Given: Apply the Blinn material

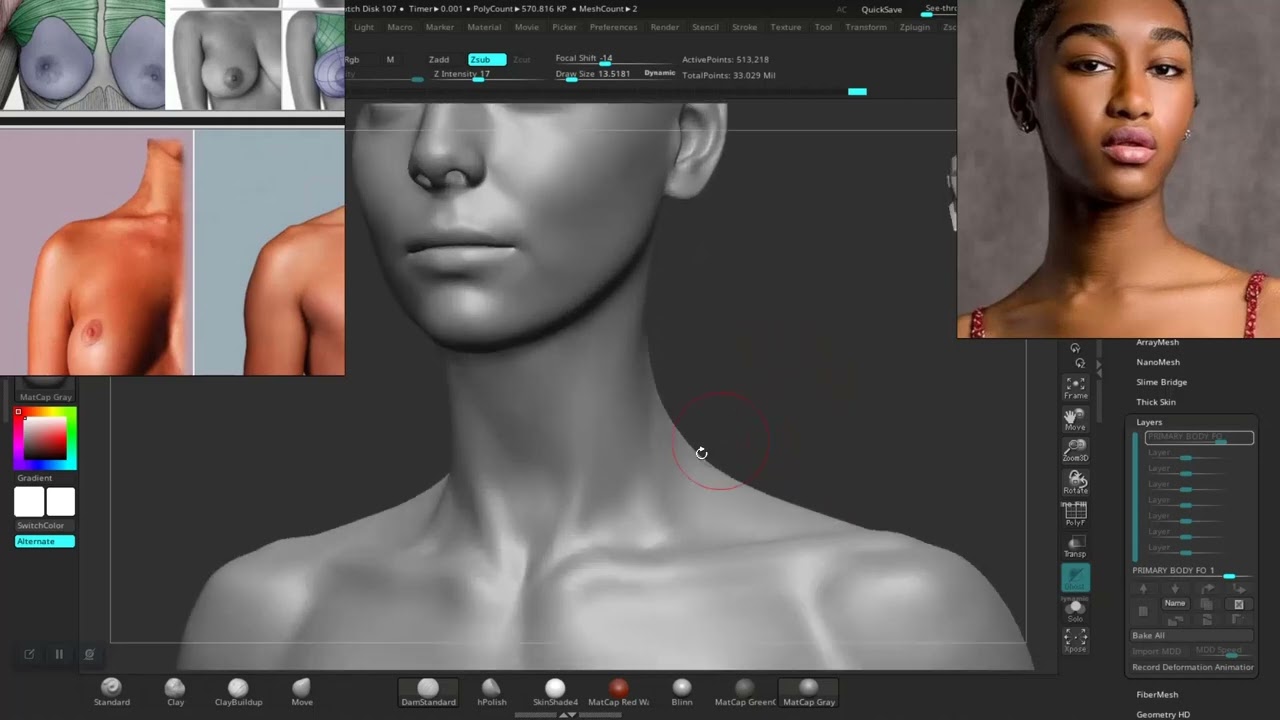Looking at the screenshot, I should (x=682, y=692).
